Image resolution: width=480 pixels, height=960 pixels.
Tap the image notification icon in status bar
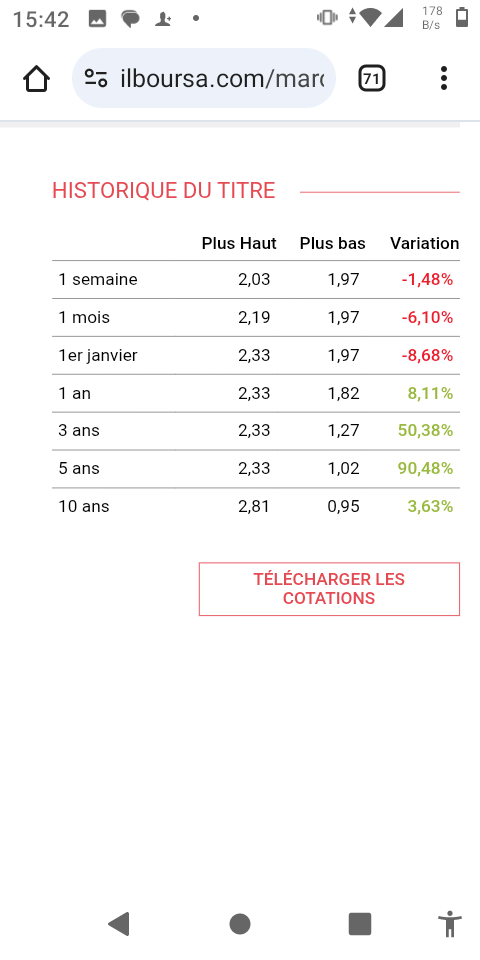click(x=97, y=18)
